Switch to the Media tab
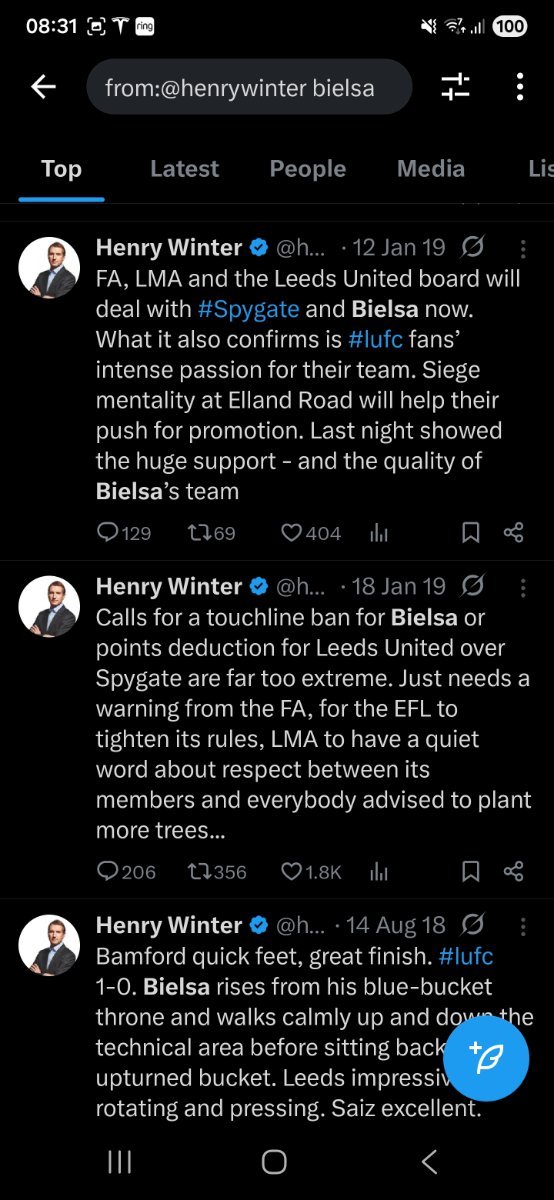Screen dimensions: 554x1200 [431, 169]
